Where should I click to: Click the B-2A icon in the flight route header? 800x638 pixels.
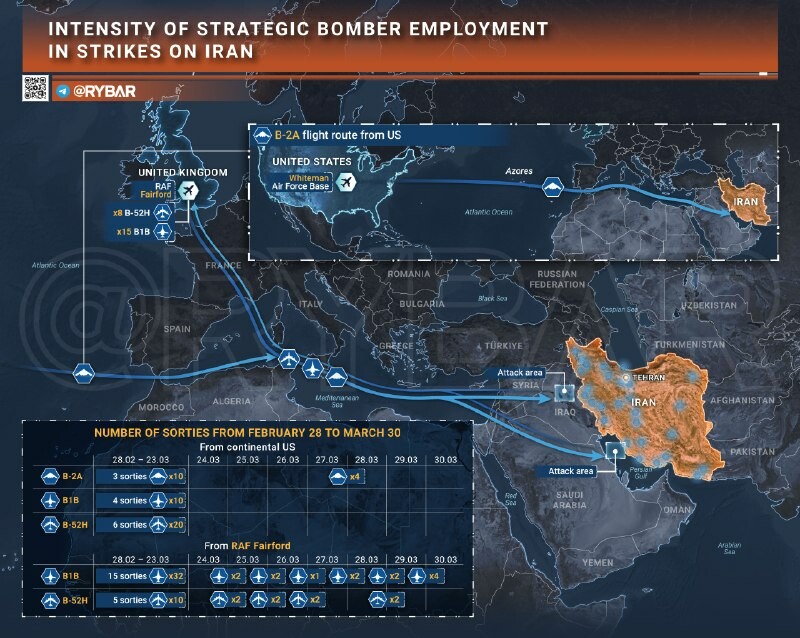coord(263,136)
